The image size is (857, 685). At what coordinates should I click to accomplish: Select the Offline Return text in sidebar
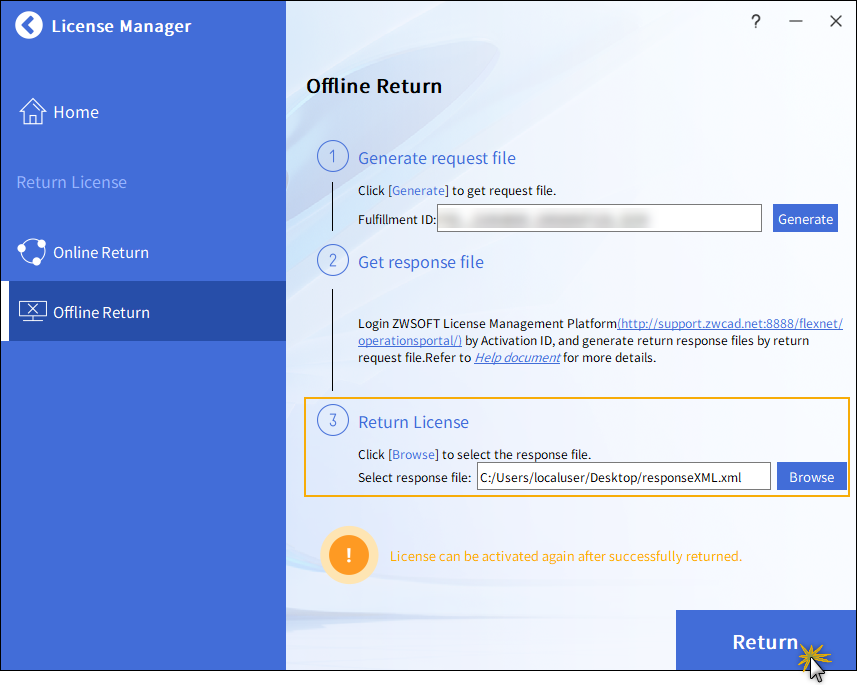(x=101, y=312)
